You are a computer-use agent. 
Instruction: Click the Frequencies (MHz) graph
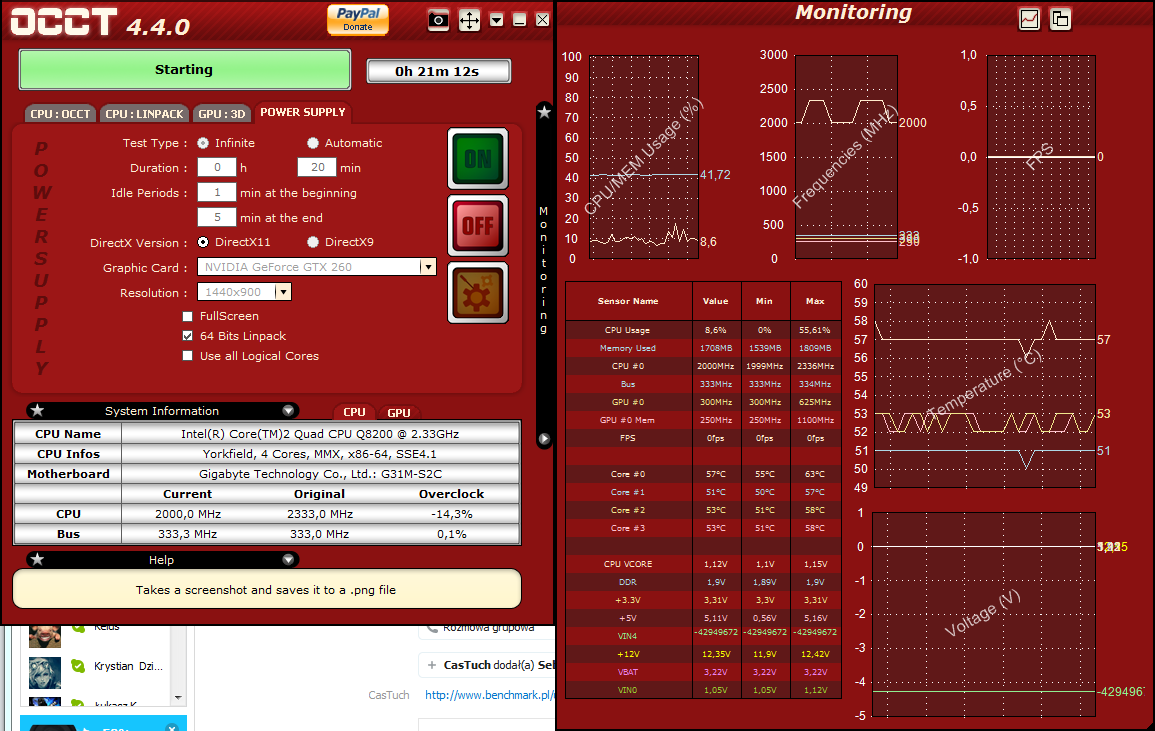click(846, 157)
